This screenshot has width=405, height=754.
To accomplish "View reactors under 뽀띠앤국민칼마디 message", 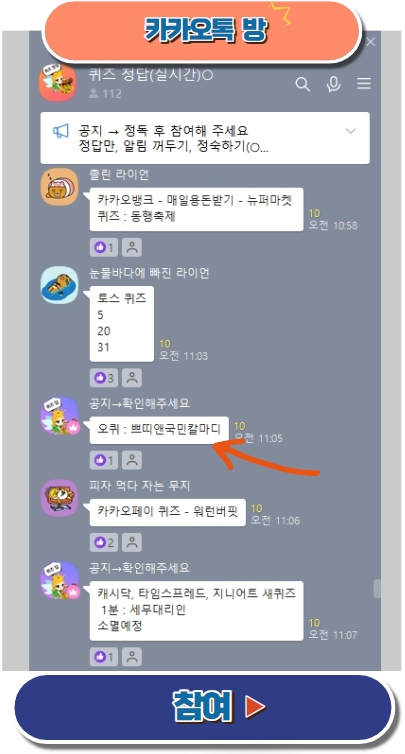I will (131, 460).
